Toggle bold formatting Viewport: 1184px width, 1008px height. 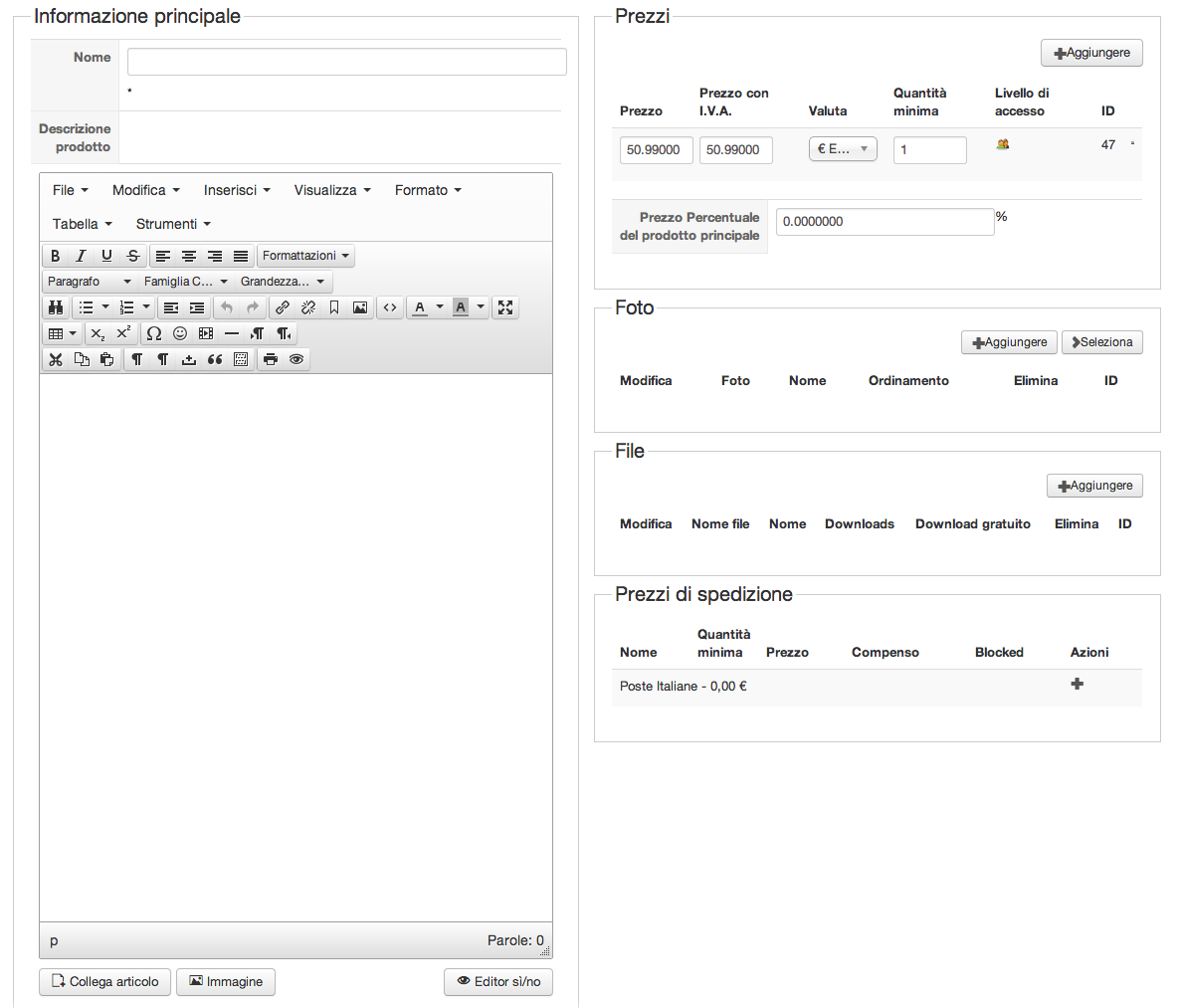(56, 256)
